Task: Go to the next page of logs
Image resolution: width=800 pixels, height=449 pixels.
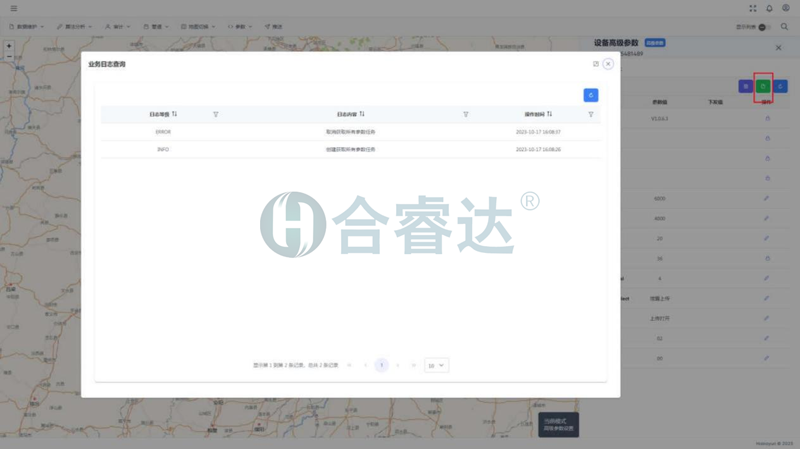Action: 398,365
